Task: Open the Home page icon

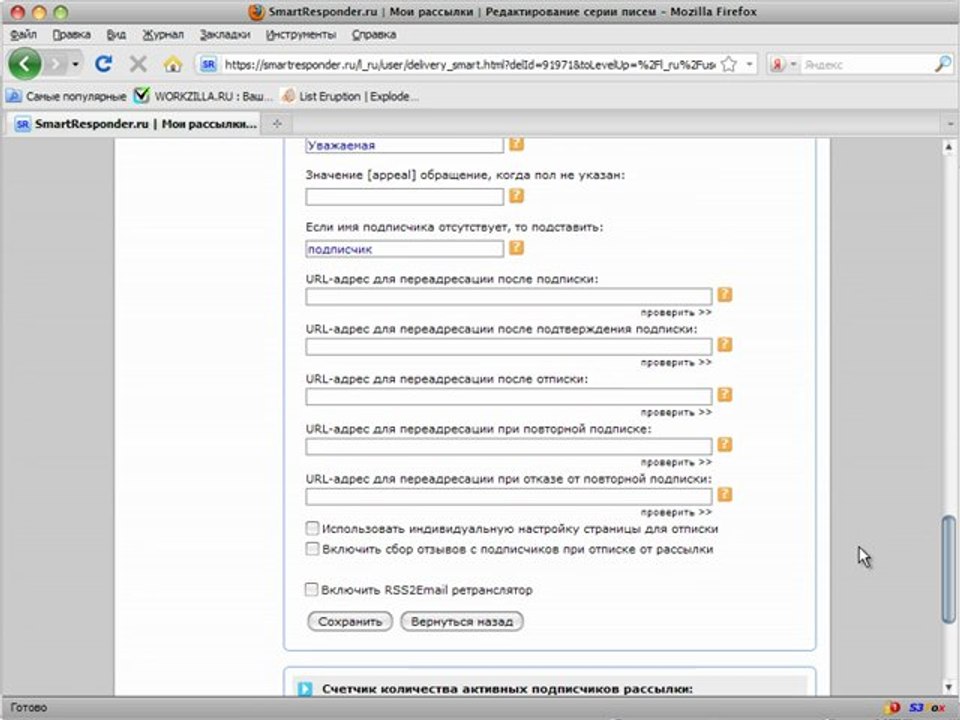Action: click(x=173, y=64)
